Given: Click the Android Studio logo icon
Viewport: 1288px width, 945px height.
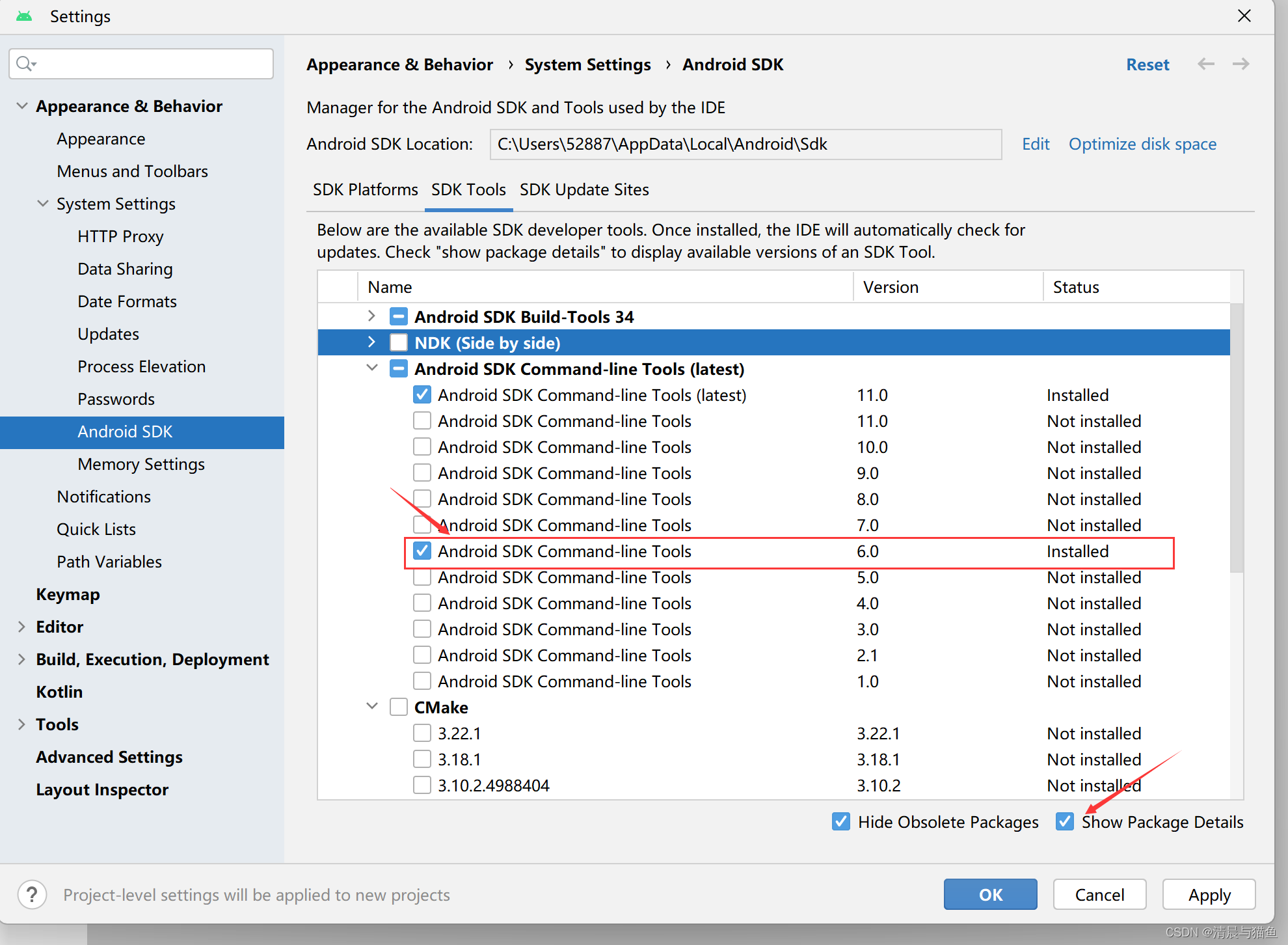Looking at the screenshot, I should [x=24, y=16].
